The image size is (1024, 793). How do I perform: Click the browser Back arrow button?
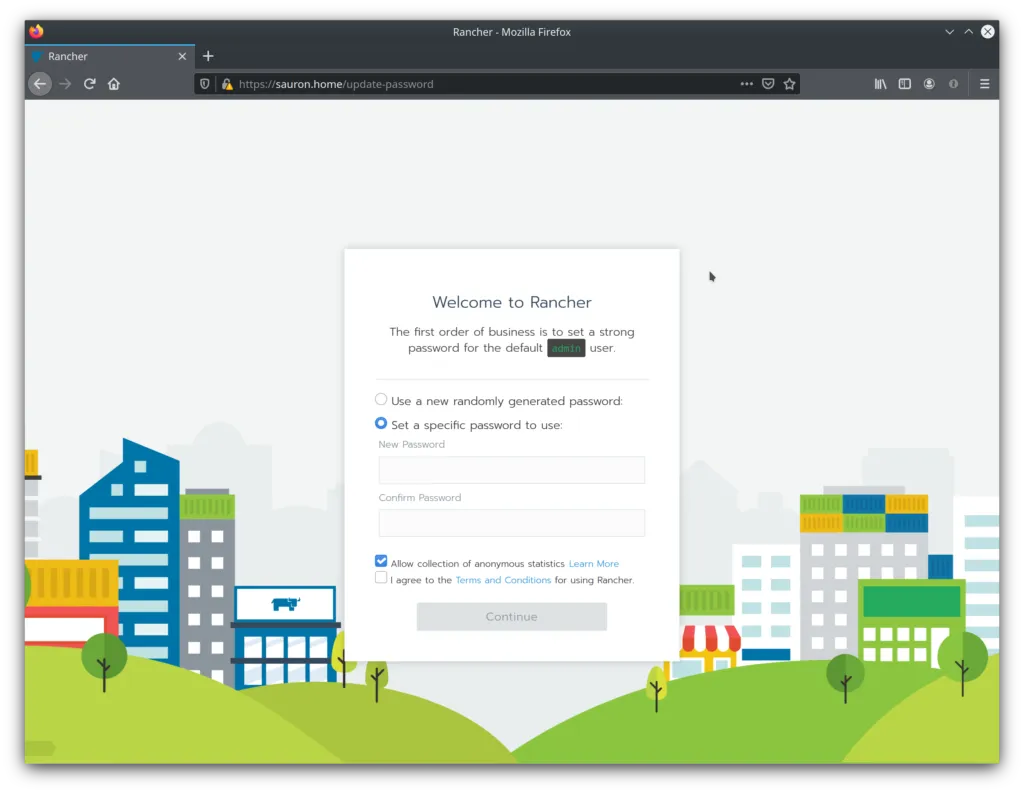40,84
